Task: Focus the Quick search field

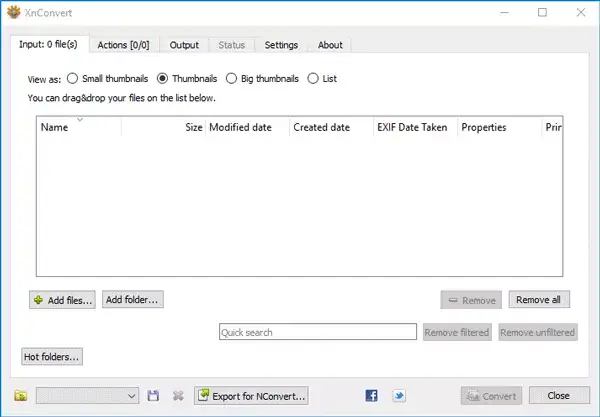Action: pyautogui.click(x=318, y=332)
